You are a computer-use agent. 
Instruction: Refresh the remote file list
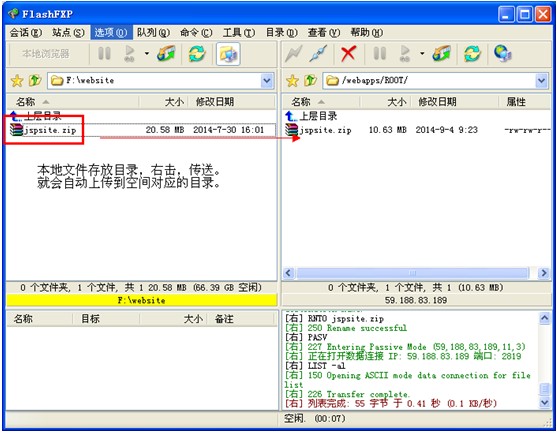pos(472,54)
